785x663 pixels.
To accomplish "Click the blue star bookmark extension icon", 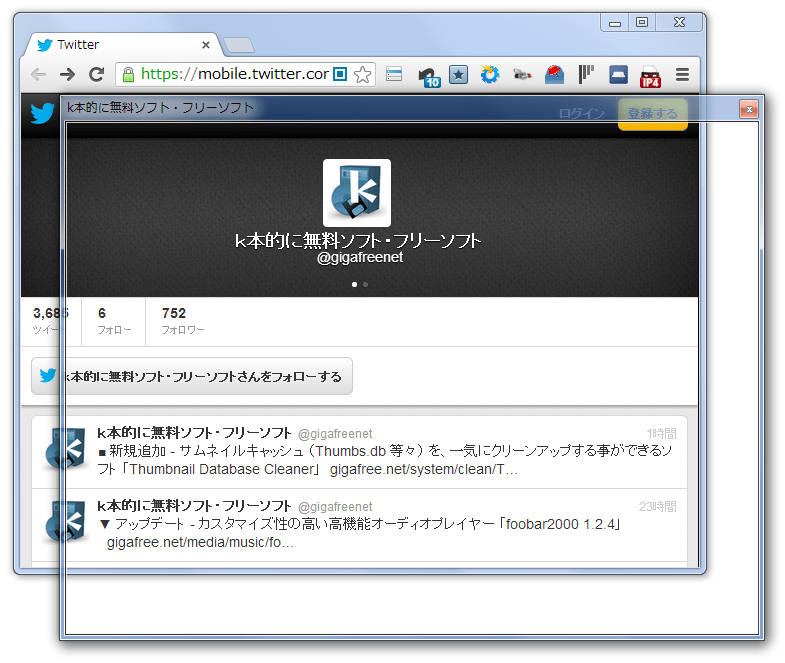I will click(x=459, y=75).
